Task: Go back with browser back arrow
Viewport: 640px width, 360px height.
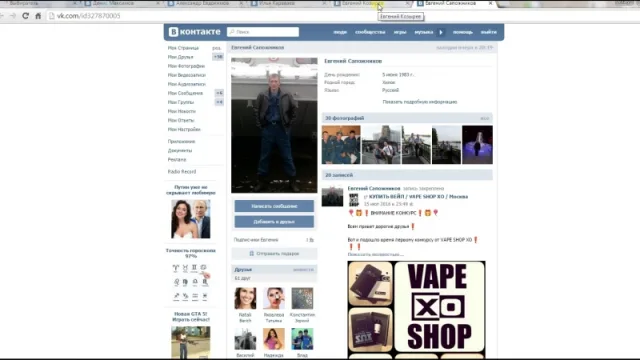Action: coord(2,16)
